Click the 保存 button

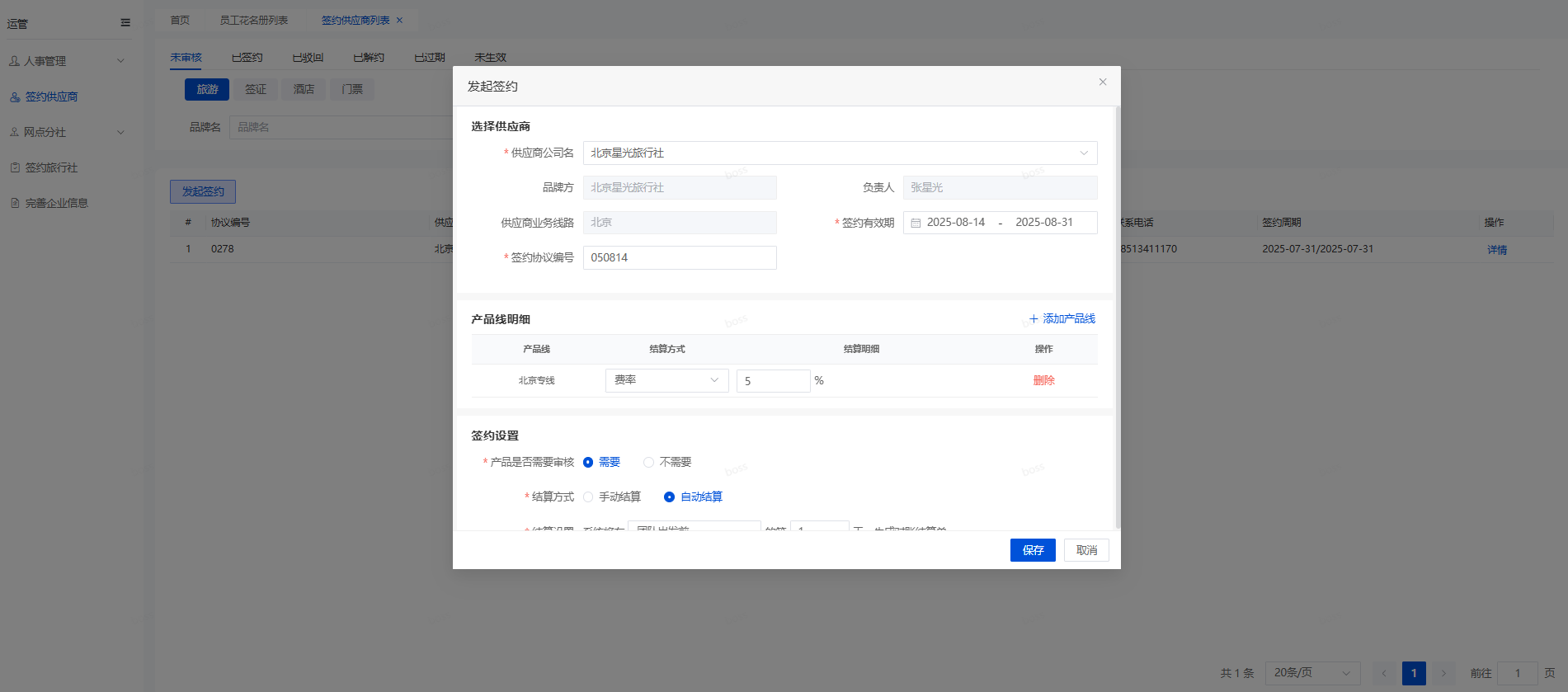click(1033, 550)
